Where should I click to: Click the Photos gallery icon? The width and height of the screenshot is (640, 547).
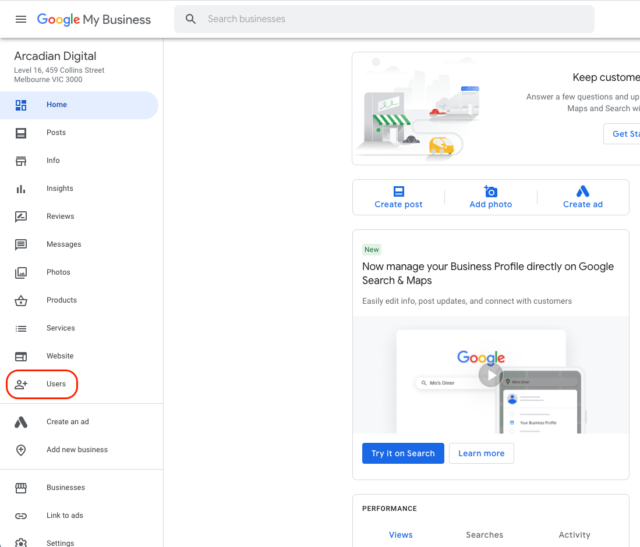tap(21, 272)
